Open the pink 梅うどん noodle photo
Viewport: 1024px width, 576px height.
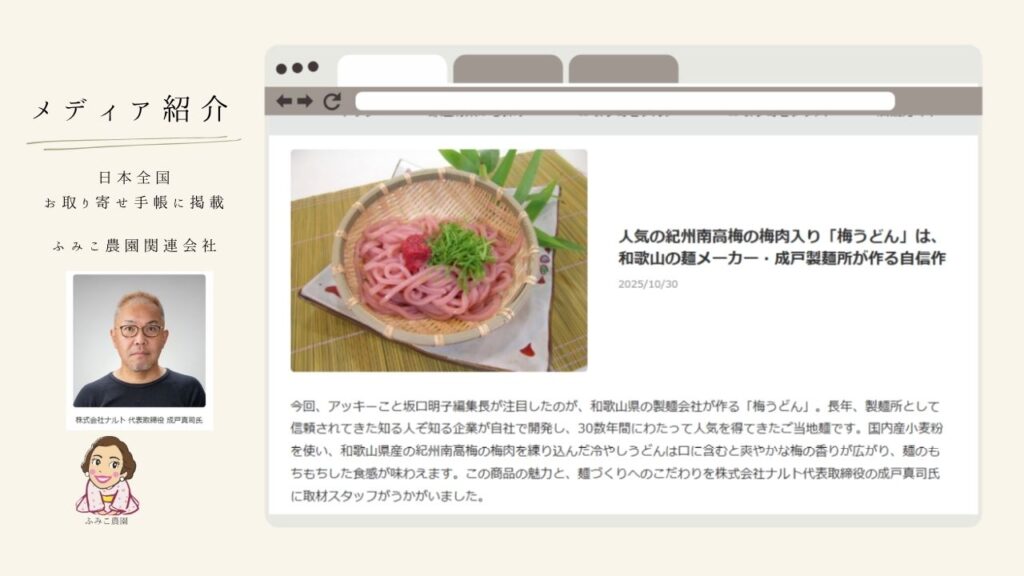point(439,261)
